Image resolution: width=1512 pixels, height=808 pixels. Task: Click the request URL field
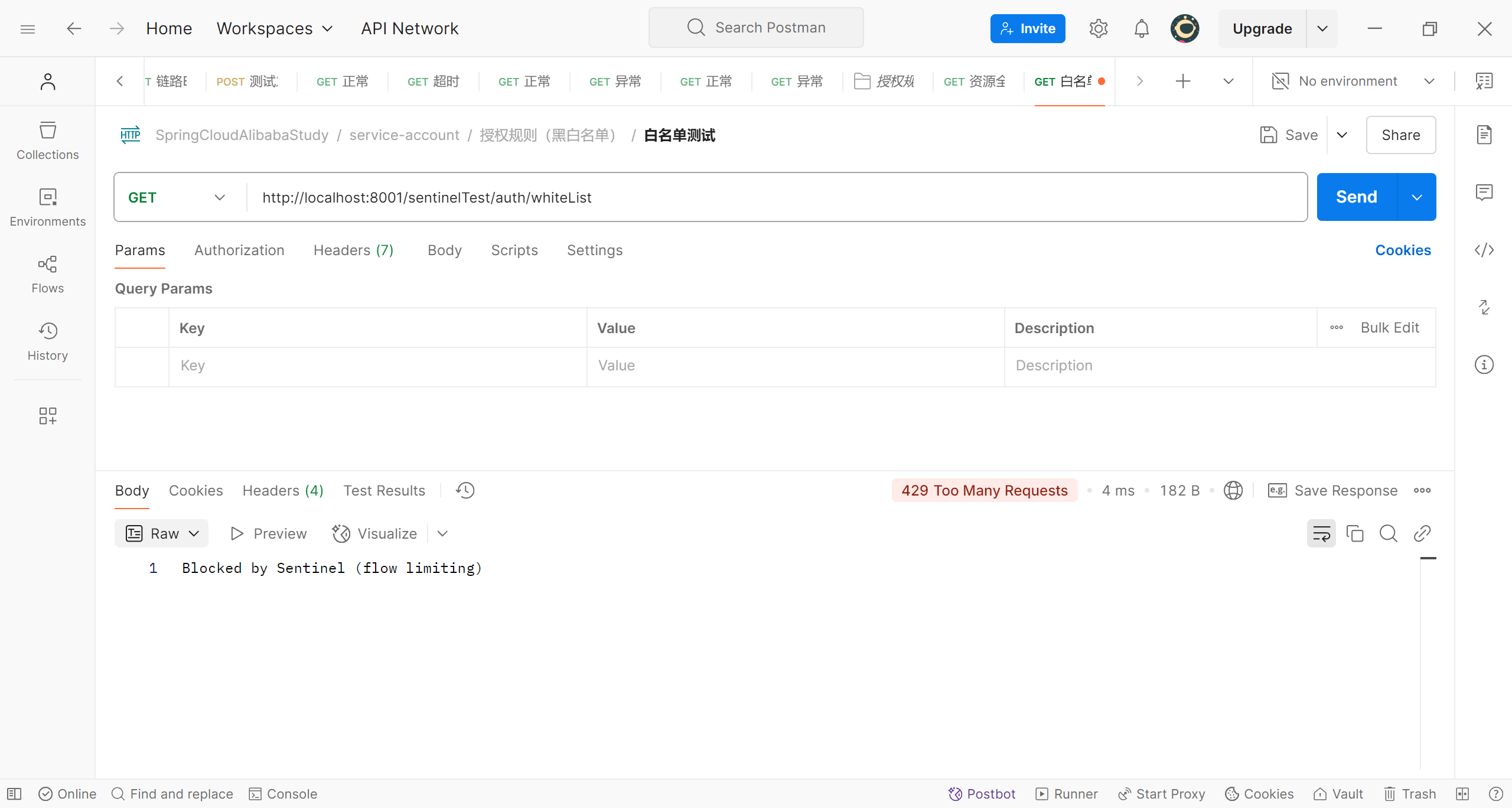tap(768, 197)
